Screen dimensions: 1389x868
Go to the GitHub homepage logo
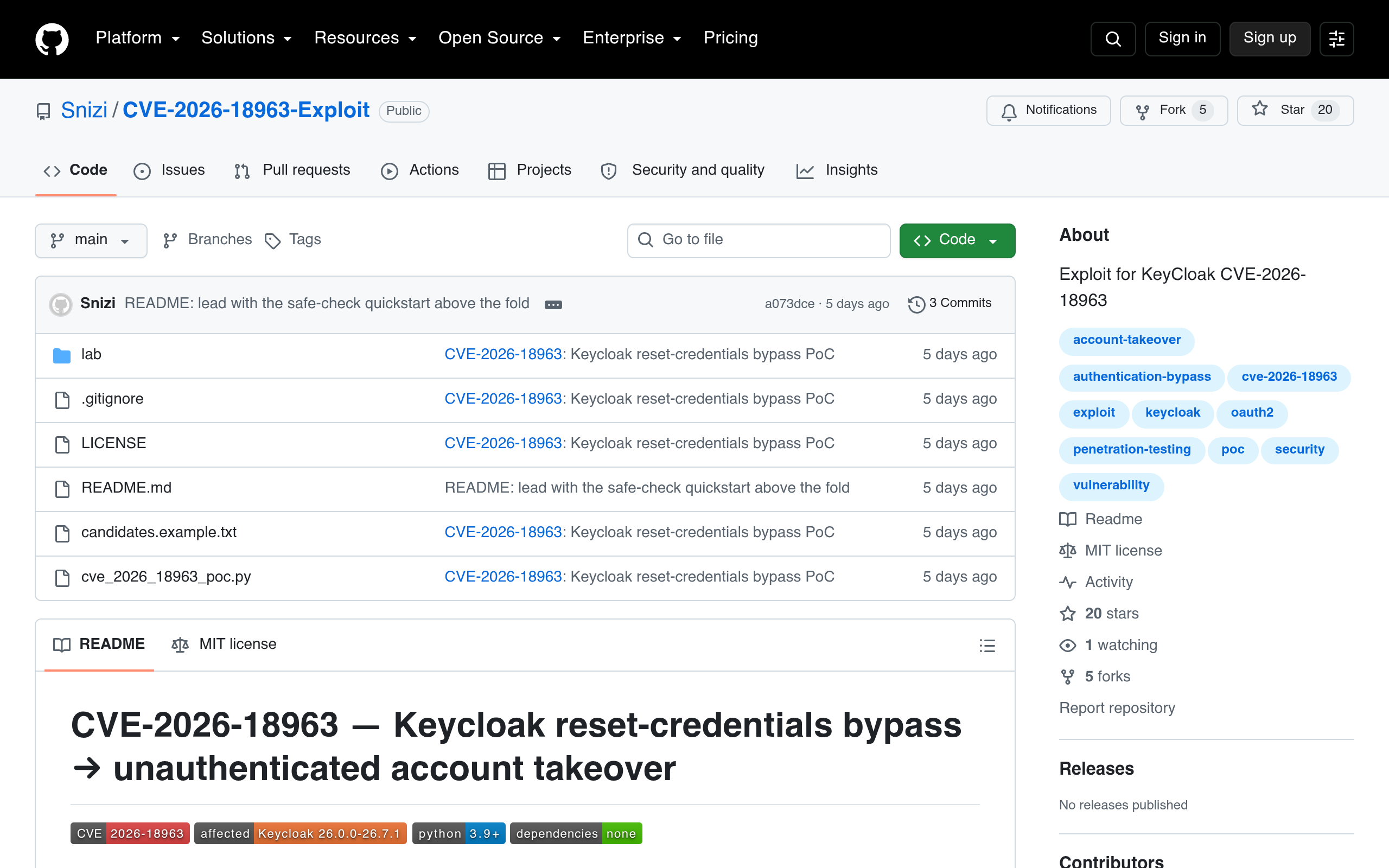52,39
